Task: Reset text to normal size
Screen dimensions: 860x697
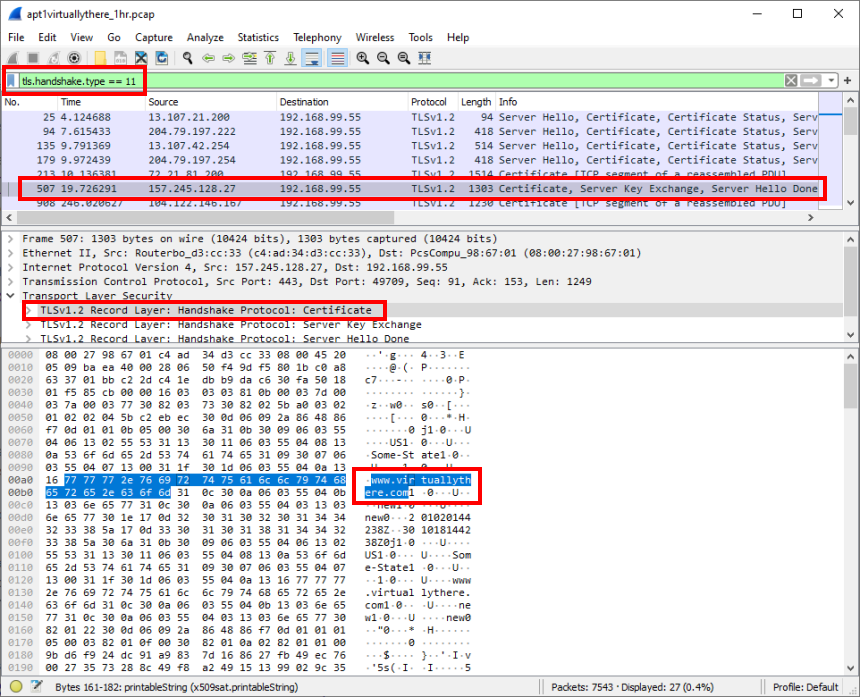Action: pos(404,58)
